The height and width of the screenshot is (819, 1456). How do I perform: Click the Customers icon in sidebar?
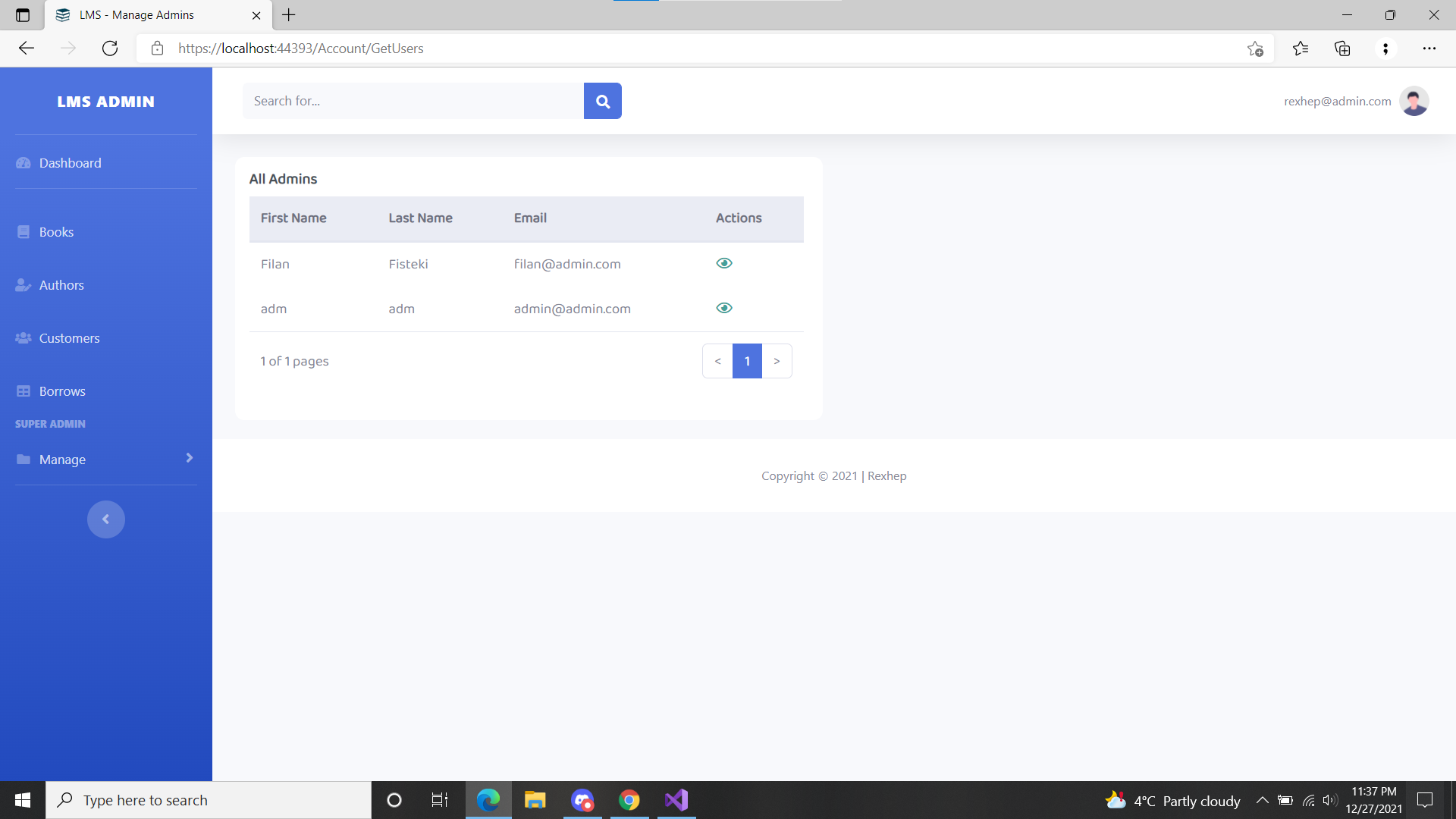click(x=22, y=338)
